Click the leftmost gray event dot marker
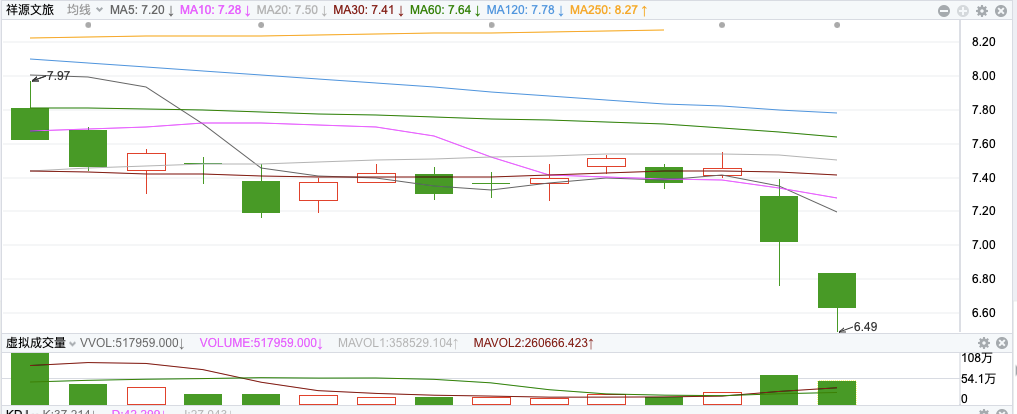1017x414 pixels. point(88,25)
